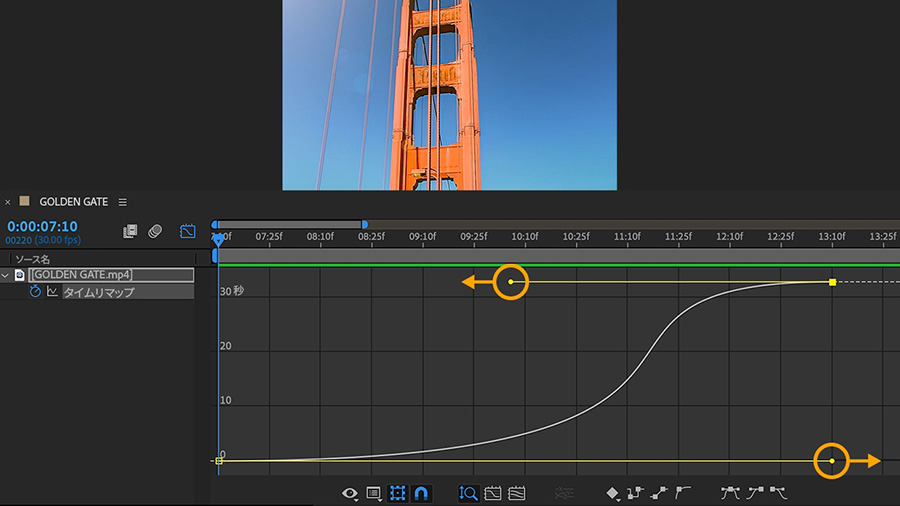Select the keyframe at the curve's starting point
Image resolution: width=900 pixels, height=506 pixels.
click(x=219, y=461)
